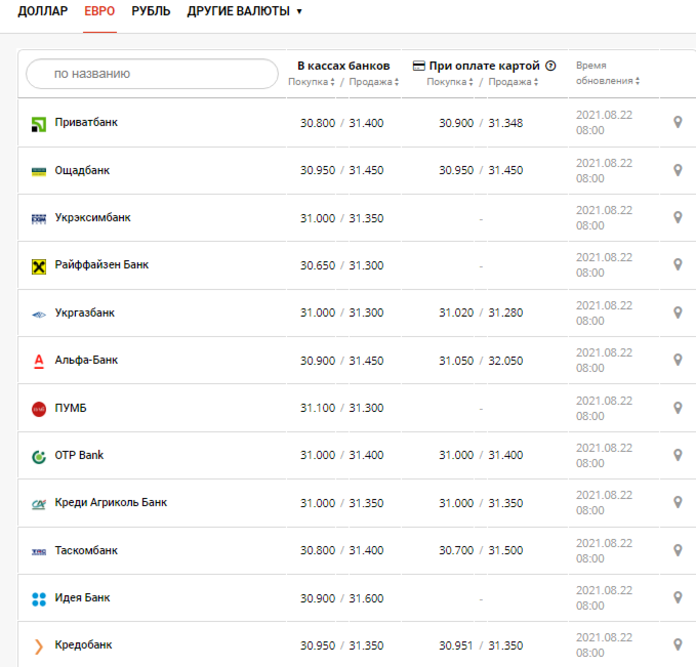The height and width of the screenshot is (667, 696).
Task: Open map pin for Кредобанк row
Action: coord(677,645)
